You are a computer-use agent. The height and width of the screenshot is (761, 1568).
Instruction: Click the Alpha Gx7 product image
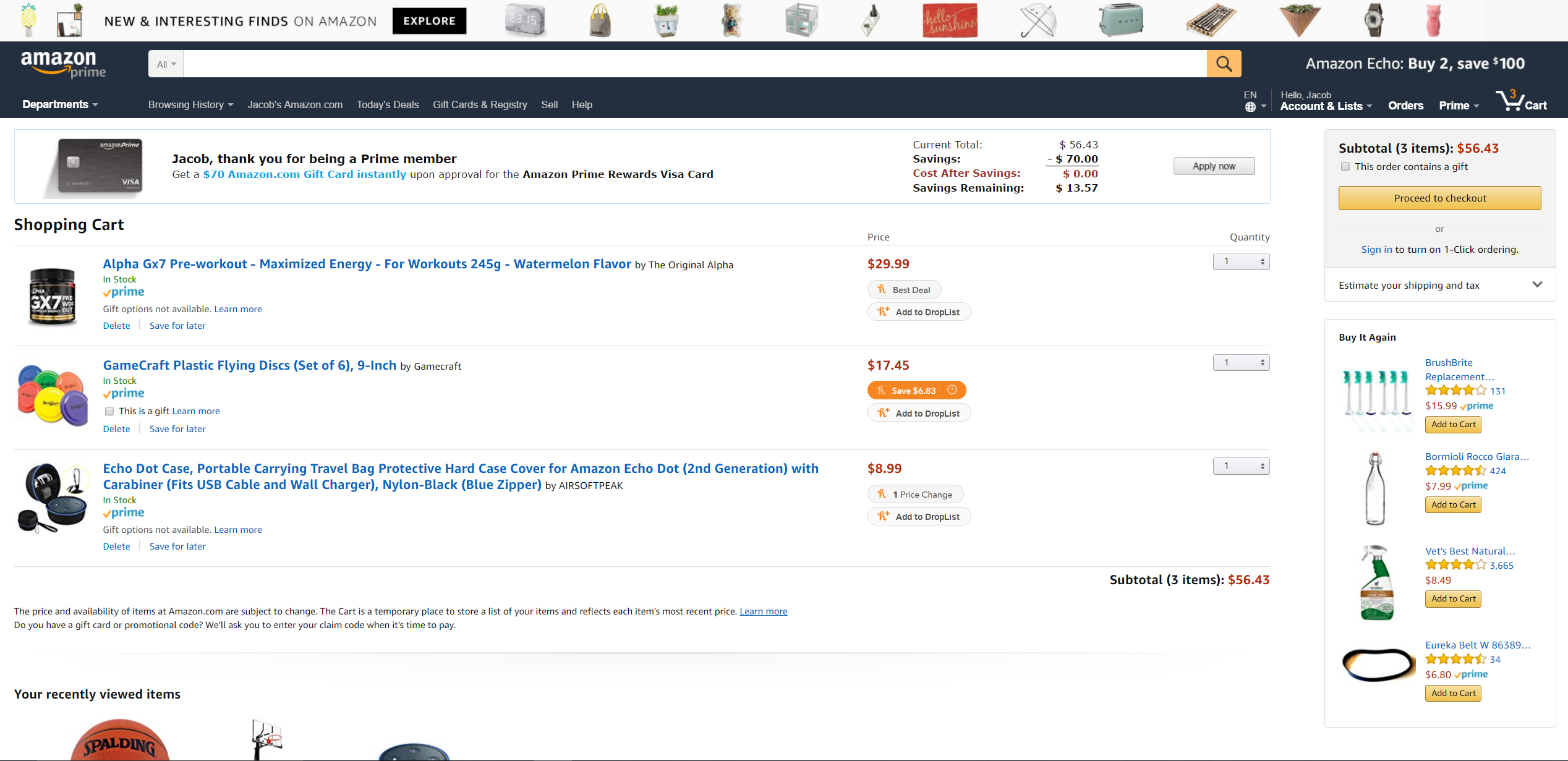tap(53, 296)
